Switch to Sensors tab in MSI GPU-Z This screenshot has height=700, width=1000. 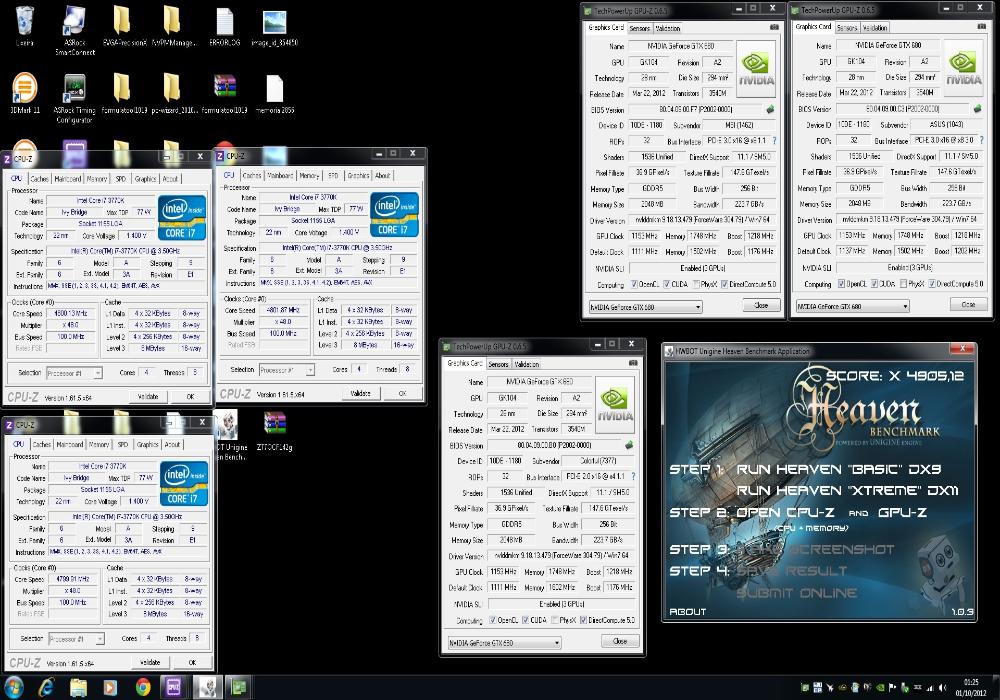640,28
